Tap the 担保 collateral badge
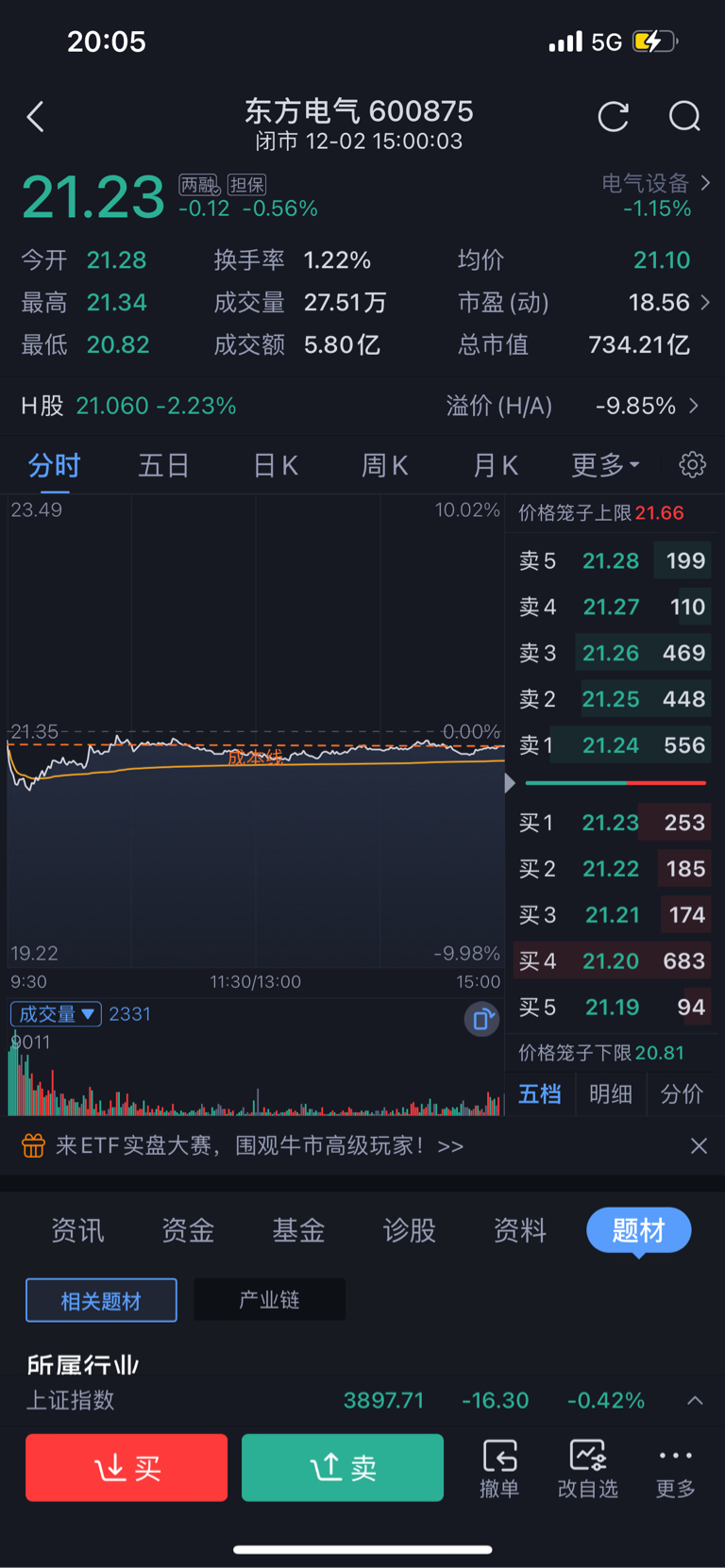Viewport: 725px width, 1568px height. (x=246, y=184)
